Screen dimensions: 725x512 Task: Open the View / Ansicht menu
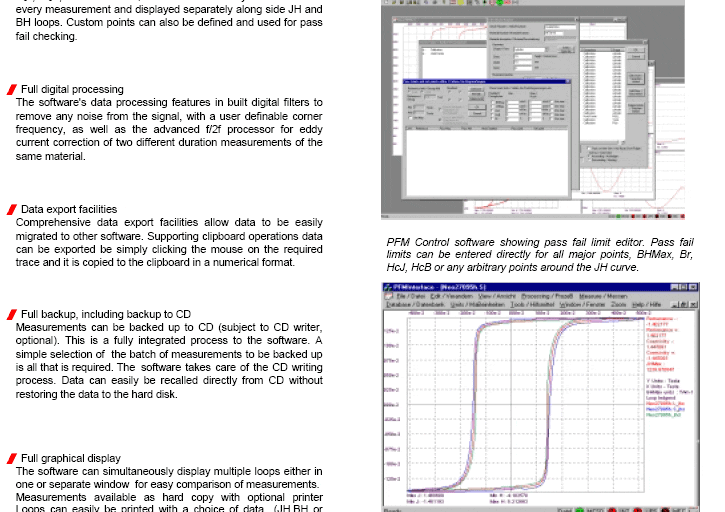tap(496, 296)
